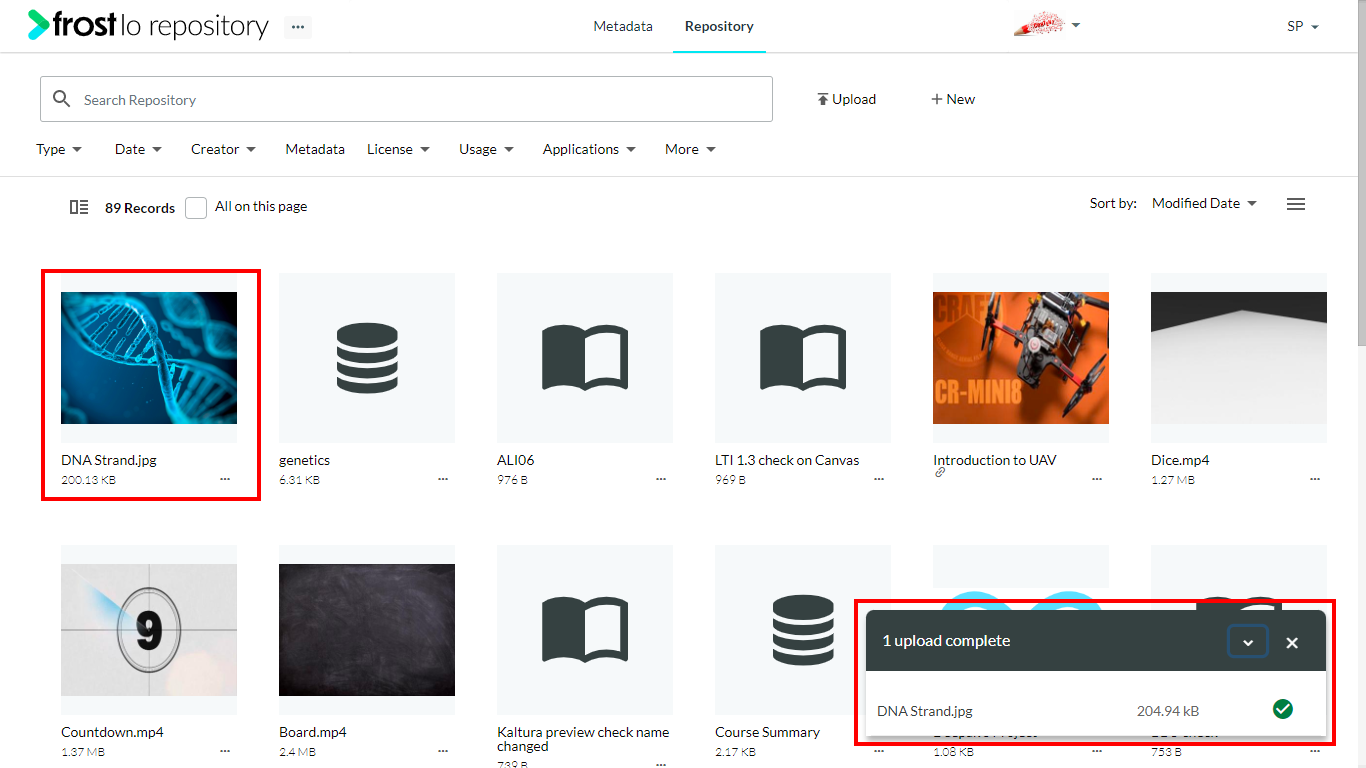The height and width of the screenshot is (768, 1366).
Task: Expand the Creator filter dropdown
Action: click(x=223, y=149)
